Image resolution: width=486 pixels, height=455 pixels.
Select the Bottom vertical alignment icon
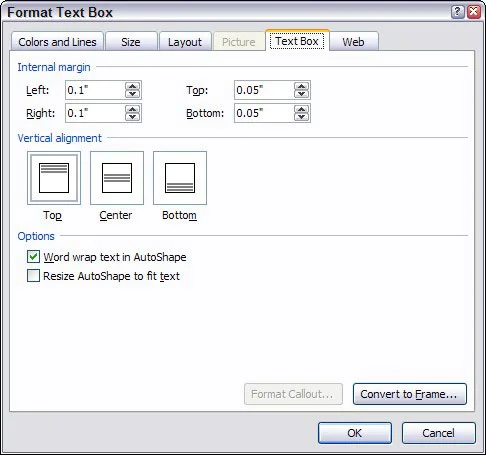point(180,178)
